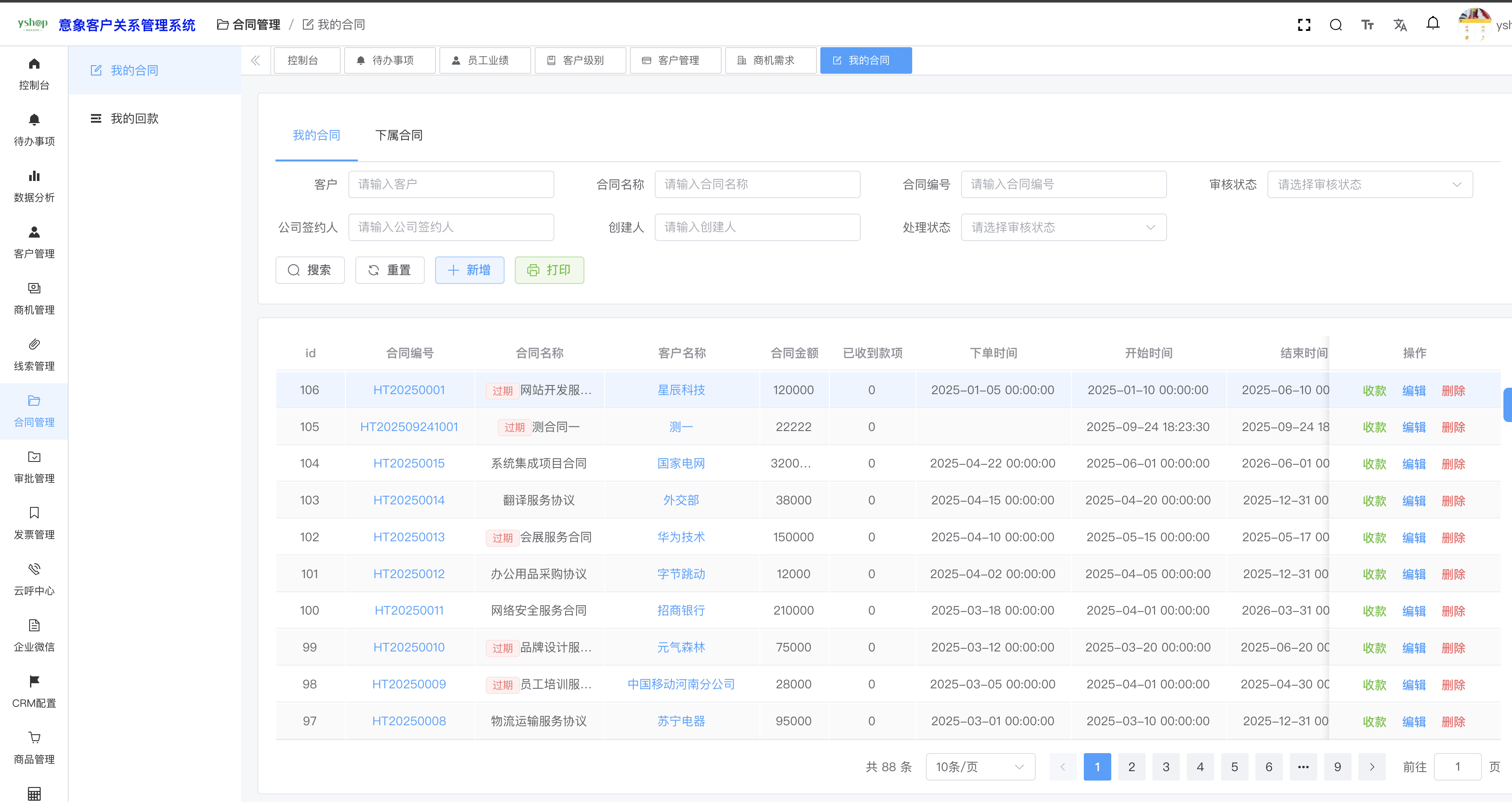Open the language translation icon
Image resolution: width=1512 pixels, height=802 pixels.
[x=1400, y=24]
